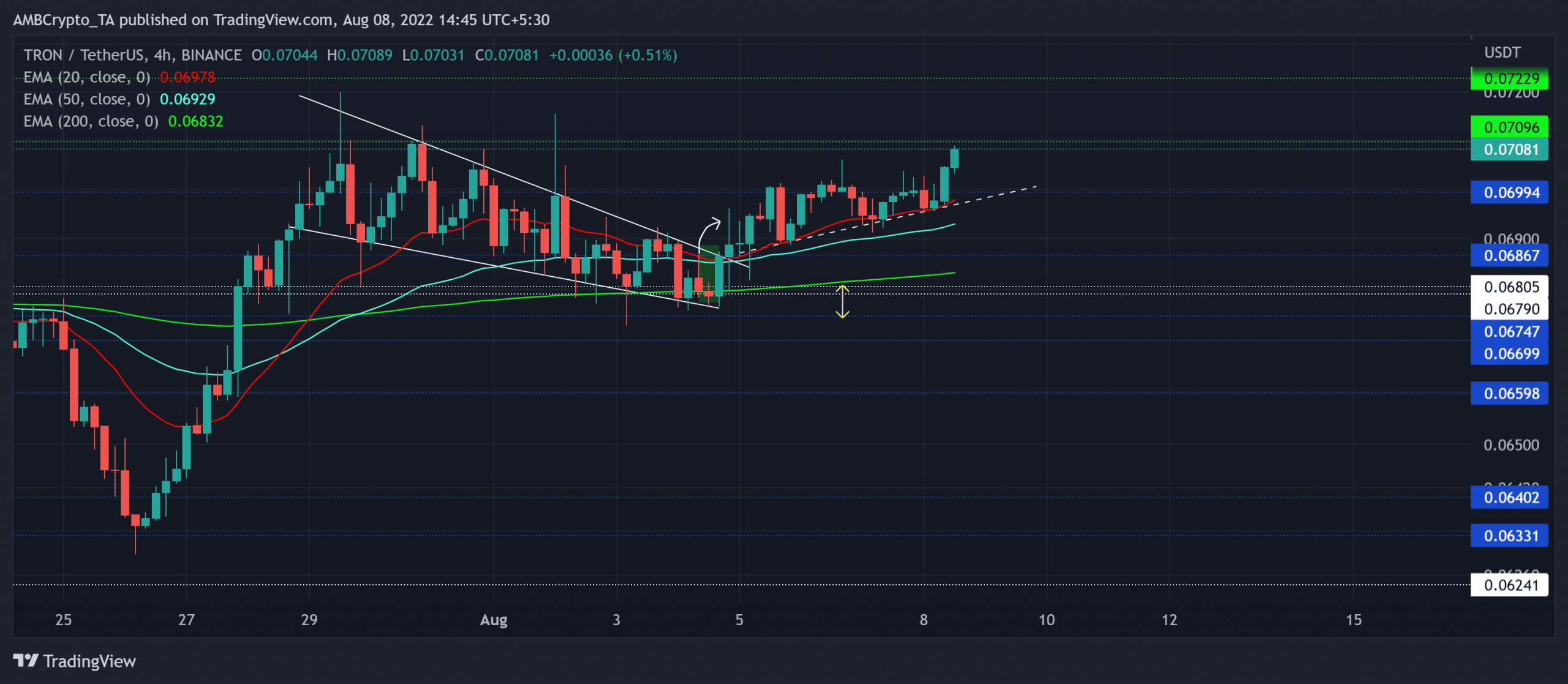Click the 29 date label on time axis
This screenshot has width=1568, height=684.
pos(309,620)
